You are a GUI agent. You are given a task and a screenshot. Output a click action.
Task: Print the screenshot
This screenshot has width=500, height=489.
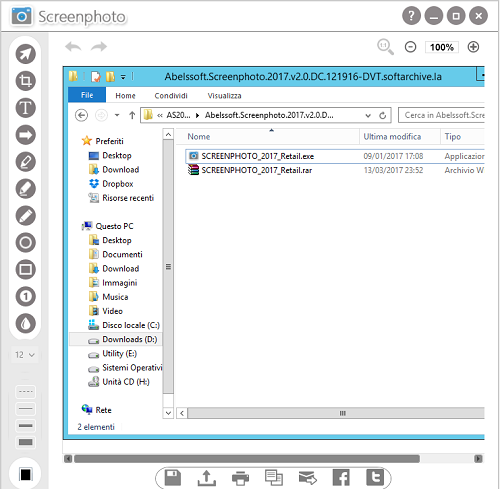tap(240, 478)
